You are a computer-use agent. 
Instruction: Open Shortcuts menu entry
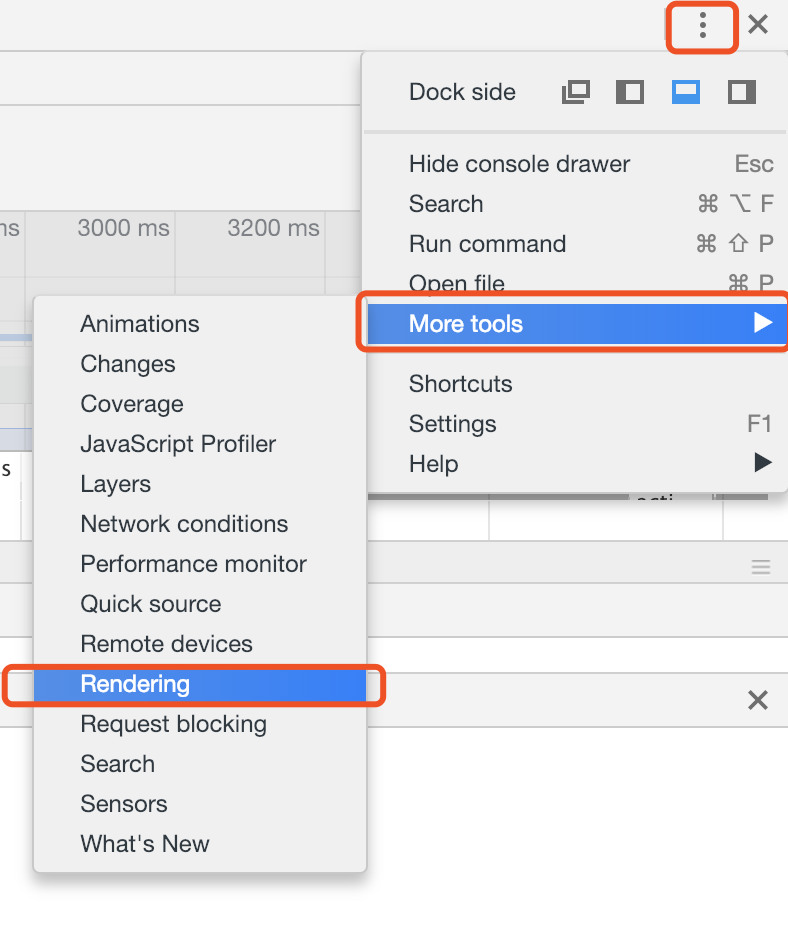coord(460,384)
